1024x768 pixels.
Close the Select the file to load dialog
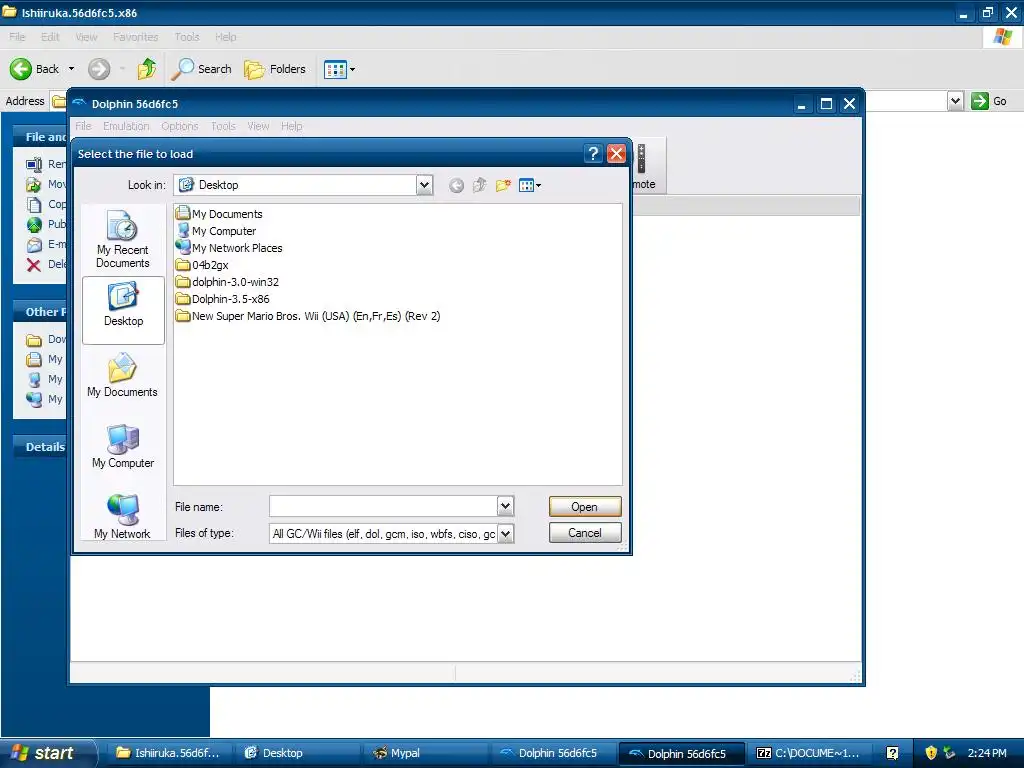click(x=616, y=153)
